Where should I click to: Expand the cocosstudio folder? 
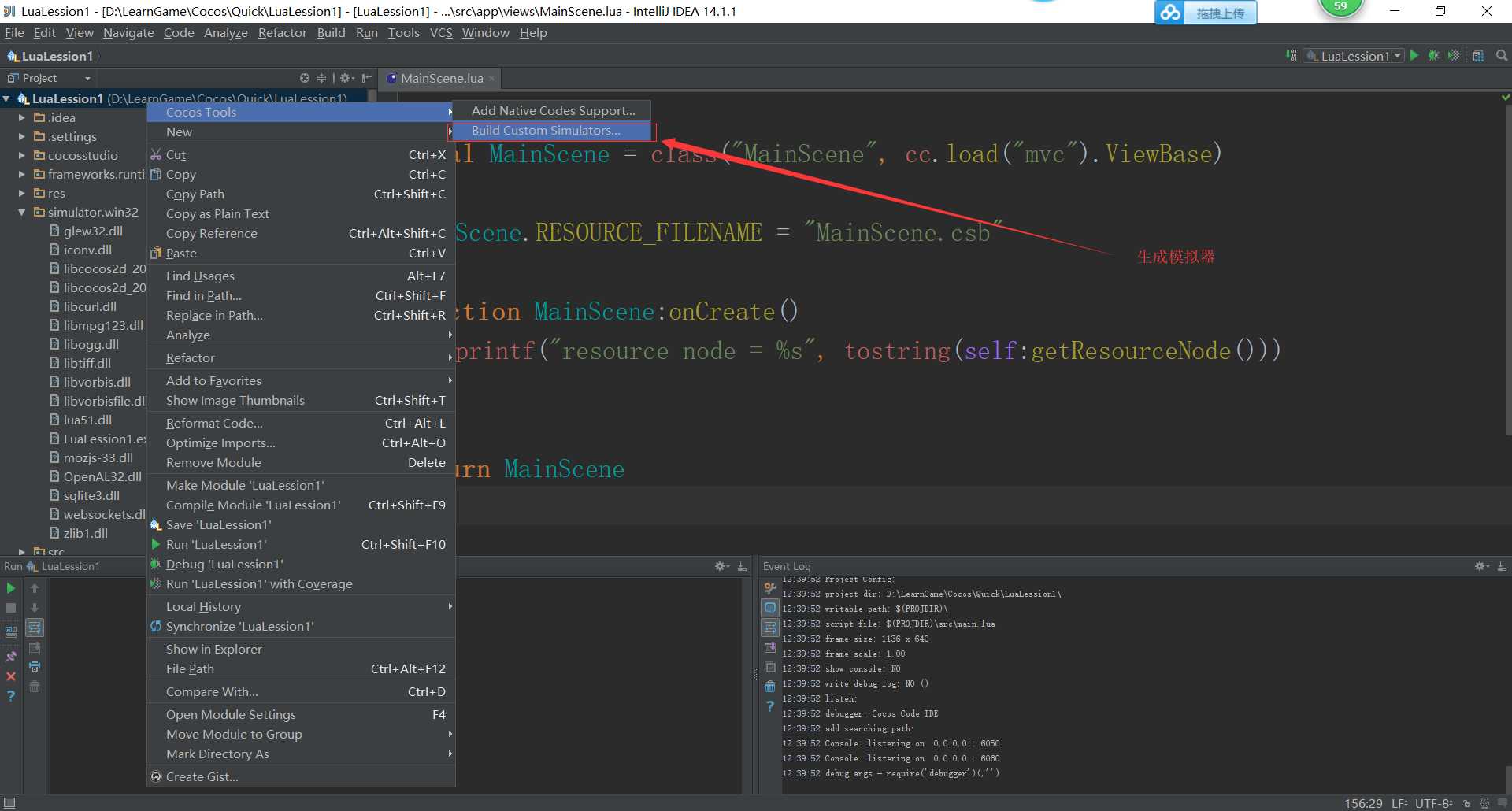coord(22,155)
